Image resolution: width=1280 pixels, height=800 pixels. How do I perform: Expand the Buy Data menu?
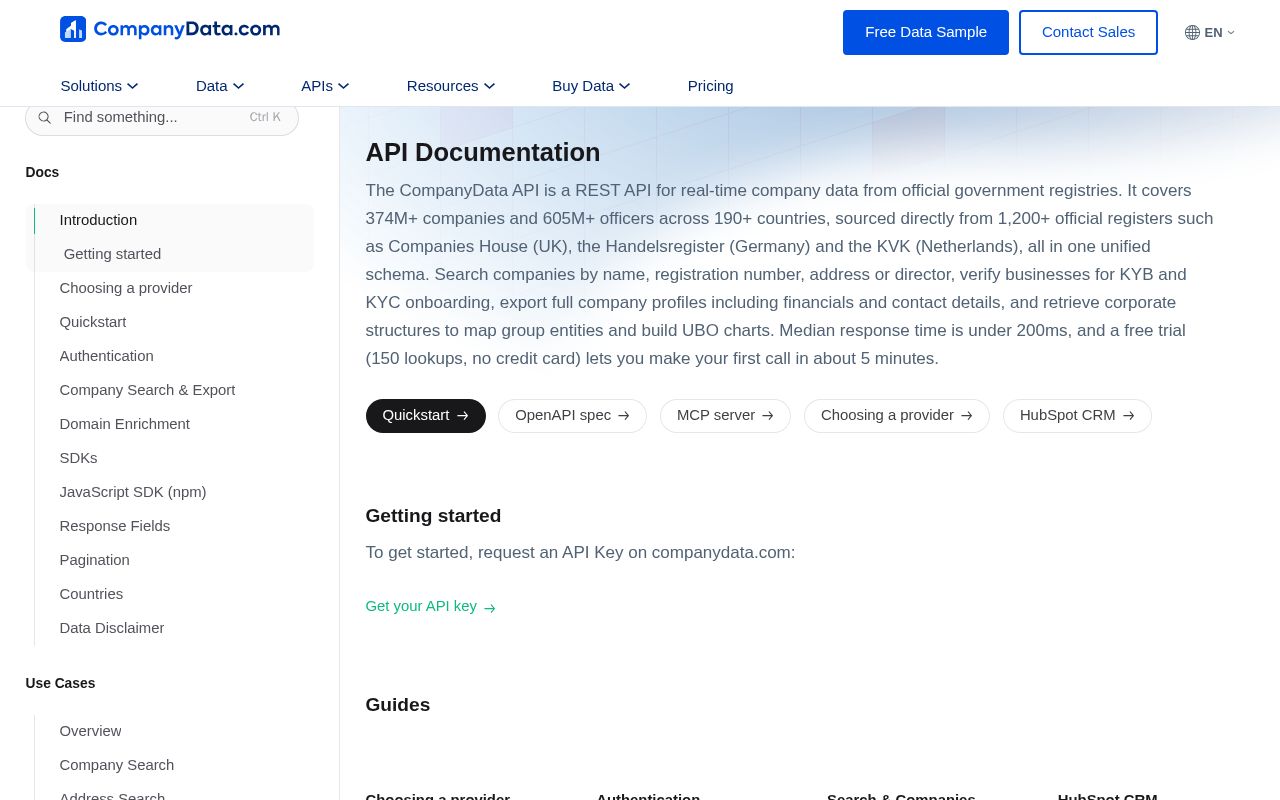pyautogui.click(x=591, y=86)
